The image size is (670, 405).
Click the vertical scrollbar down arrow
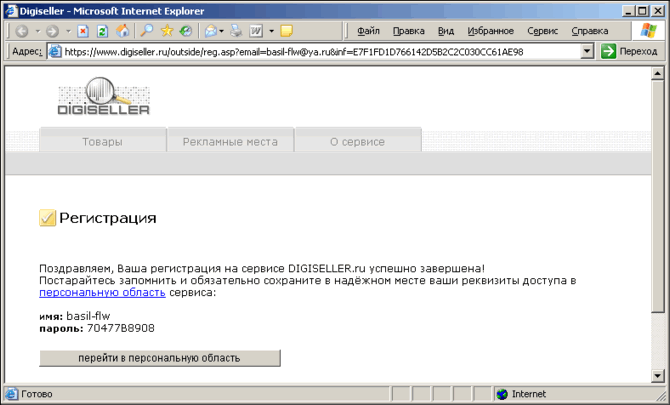tap(658, 376)
